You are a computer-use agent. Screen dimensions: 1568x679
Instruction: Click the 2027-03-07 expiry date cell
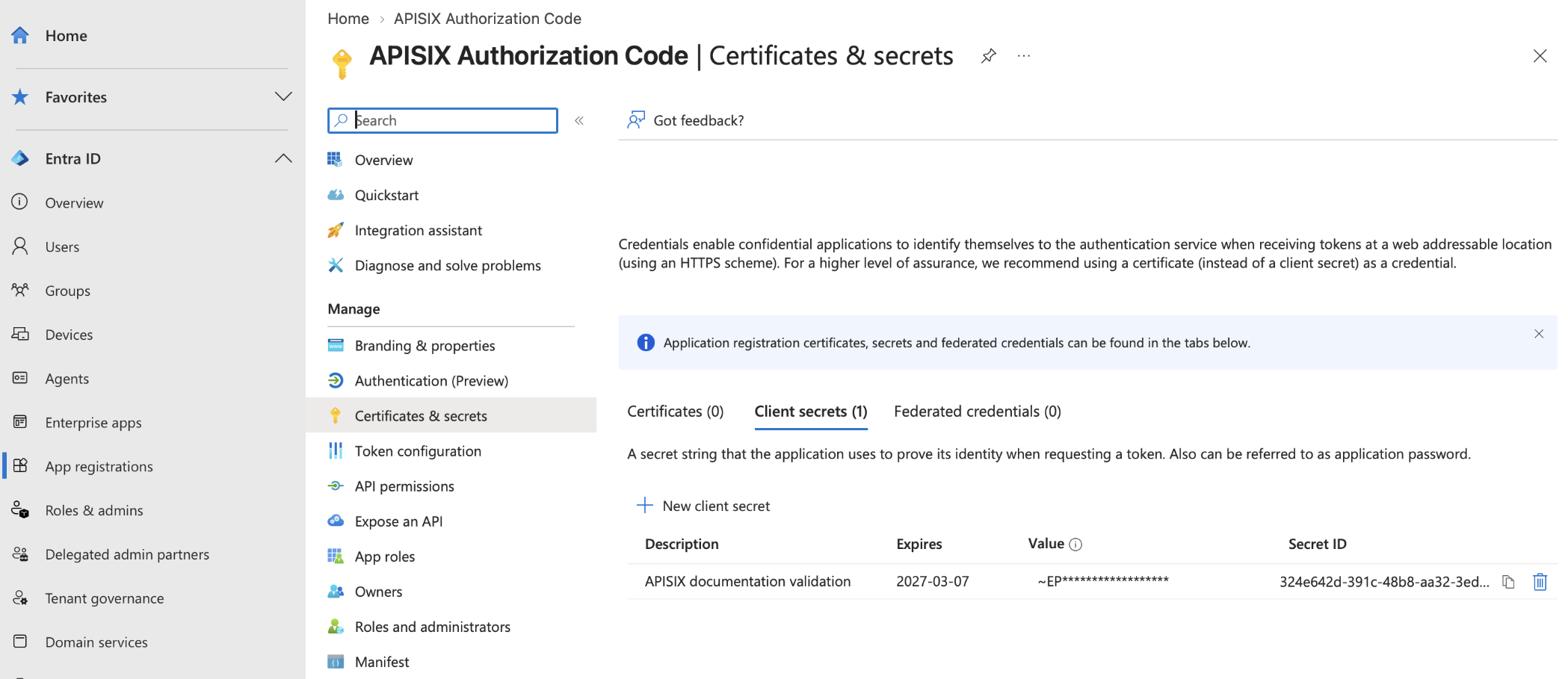pyautogui.click(x=933, y=581)
